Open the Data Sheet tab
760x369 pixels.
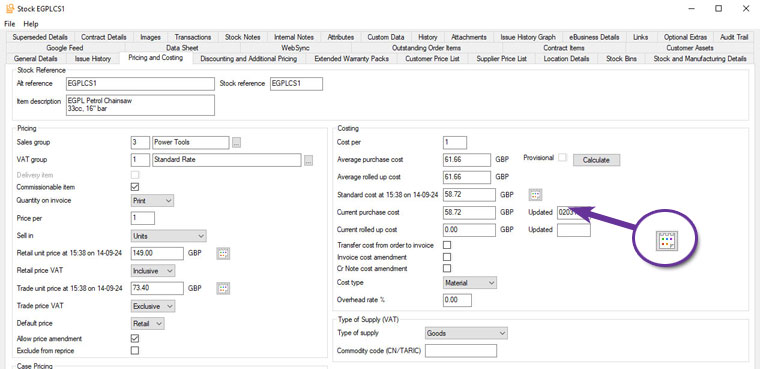182,48
